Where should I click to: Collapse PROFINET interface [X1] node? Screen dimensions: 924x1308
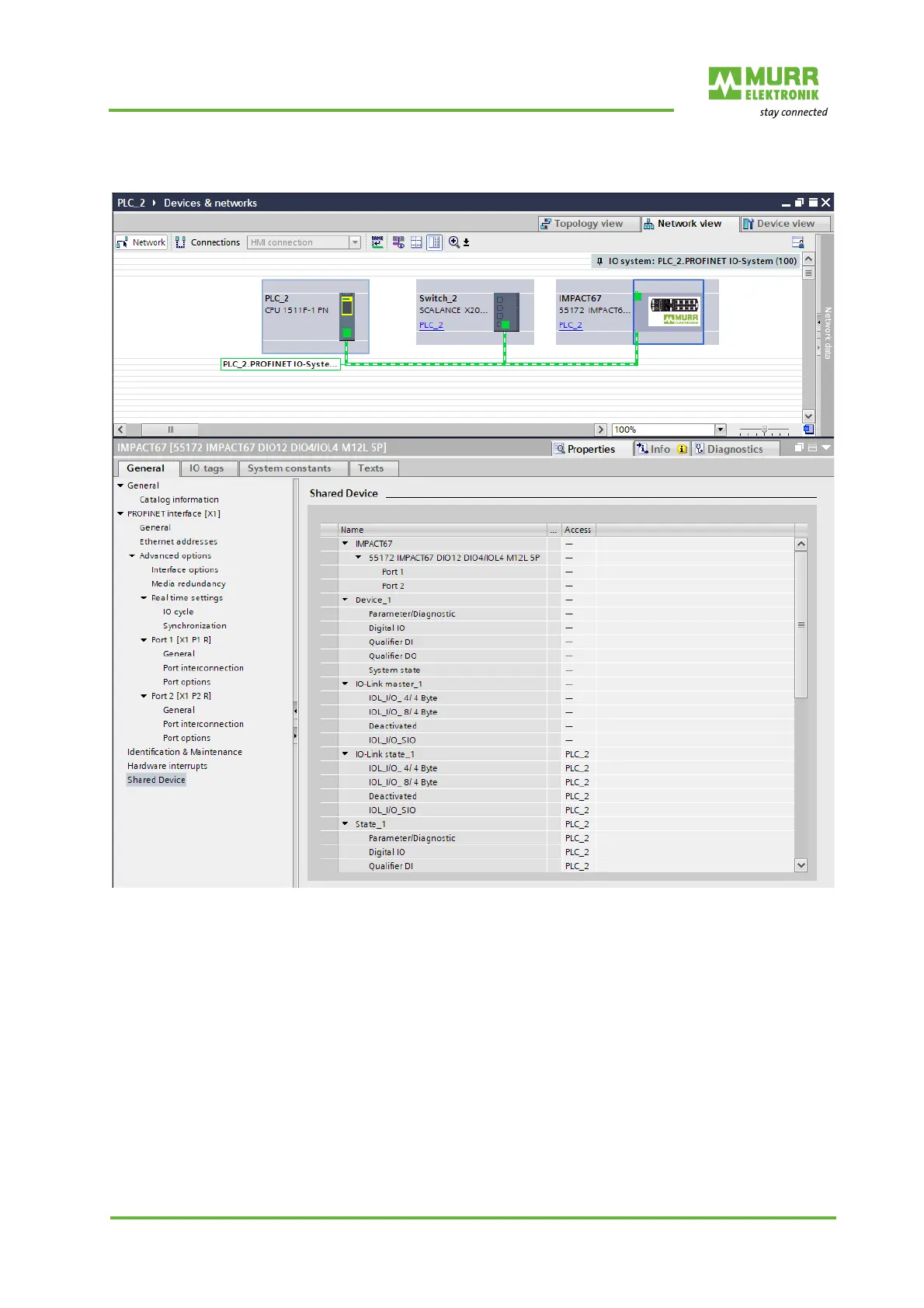(120, 513)
